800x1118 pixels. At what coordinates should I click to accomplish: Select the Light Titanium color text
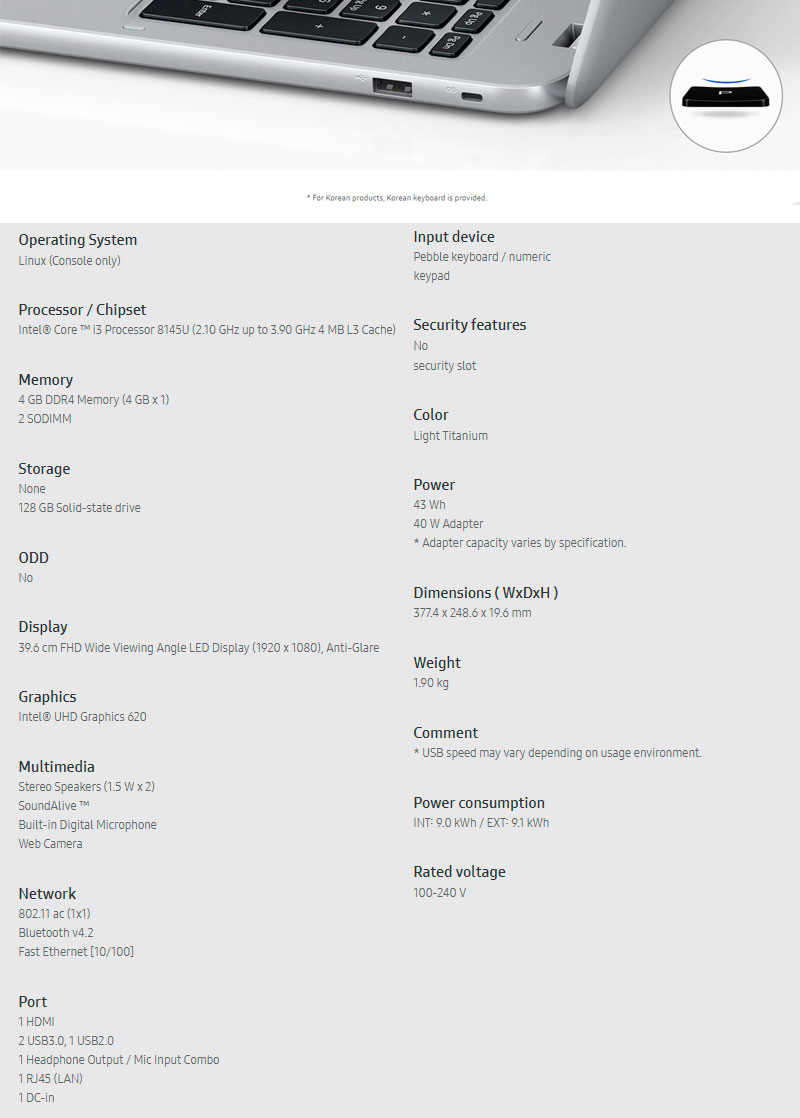coord(451,436)
